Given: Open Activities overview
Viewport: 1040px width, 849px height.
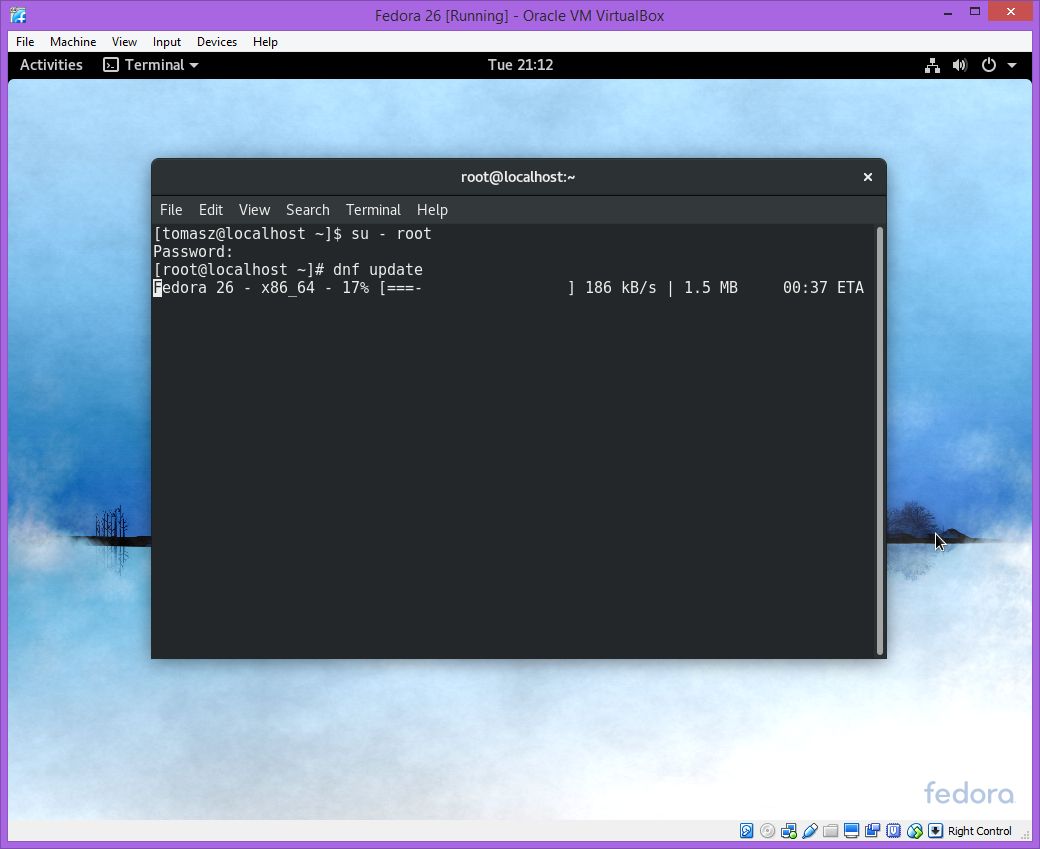Looking at the screenshot, I should tap(51, 65).
